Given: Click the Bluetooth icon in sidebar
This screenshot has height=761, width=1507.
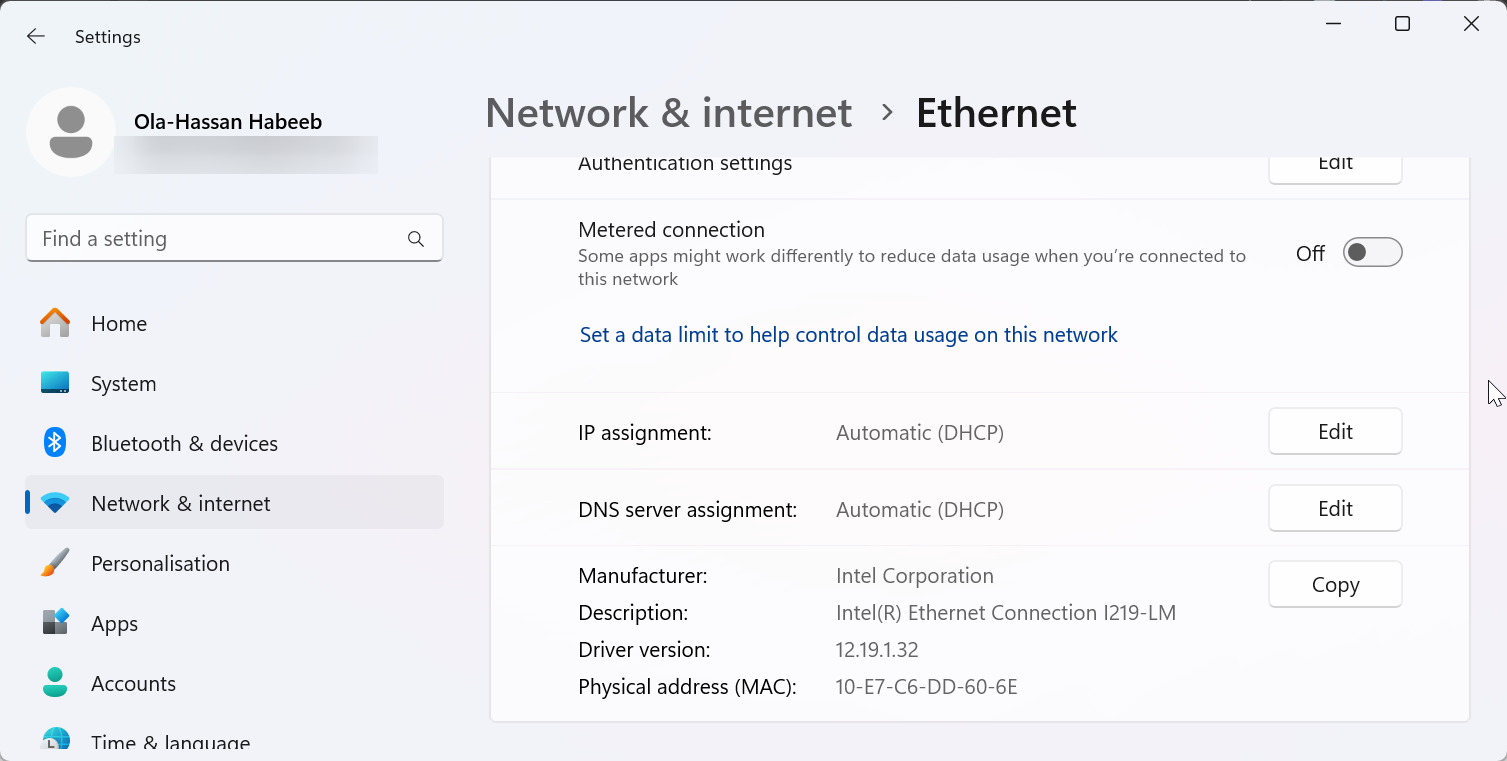Looking at the screenshot, I should point(55,443).
